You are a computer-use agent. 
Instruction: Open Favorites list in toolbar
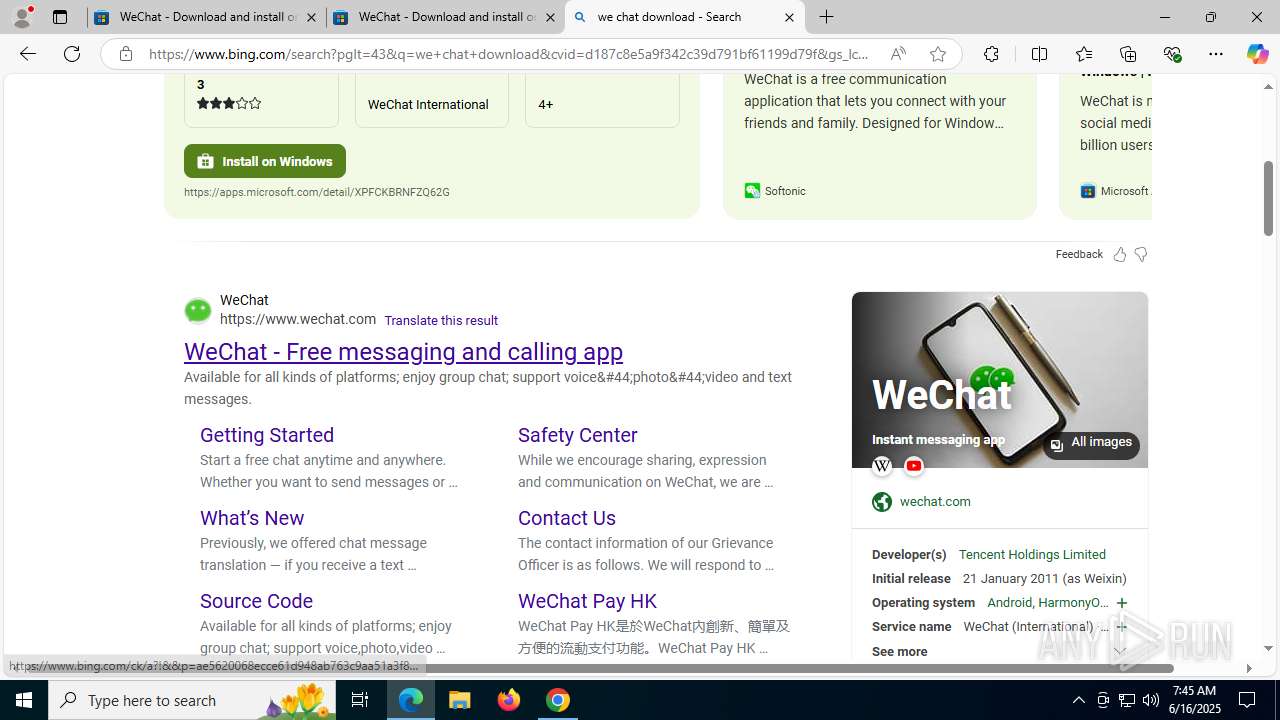click(1083, 54)
